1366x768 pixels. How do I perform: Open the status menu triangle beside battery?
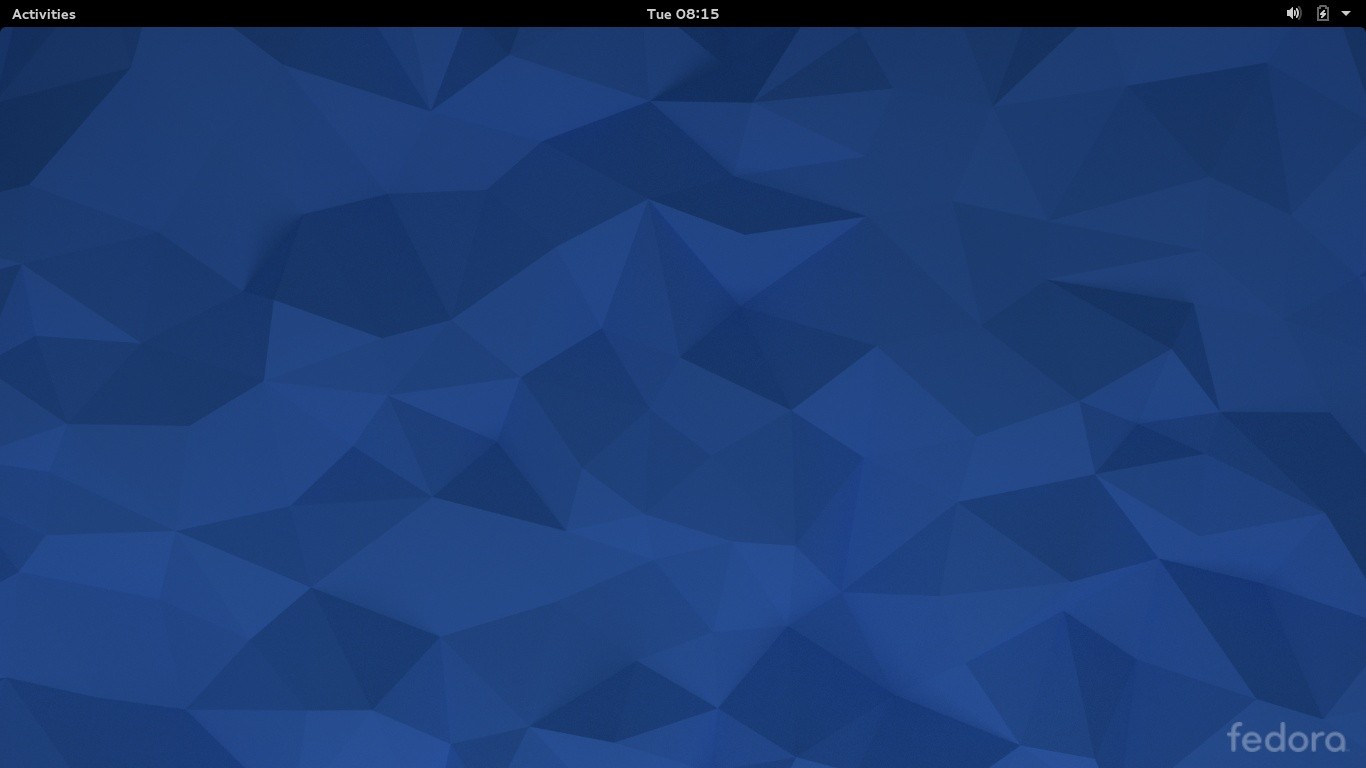[1346, 14]
